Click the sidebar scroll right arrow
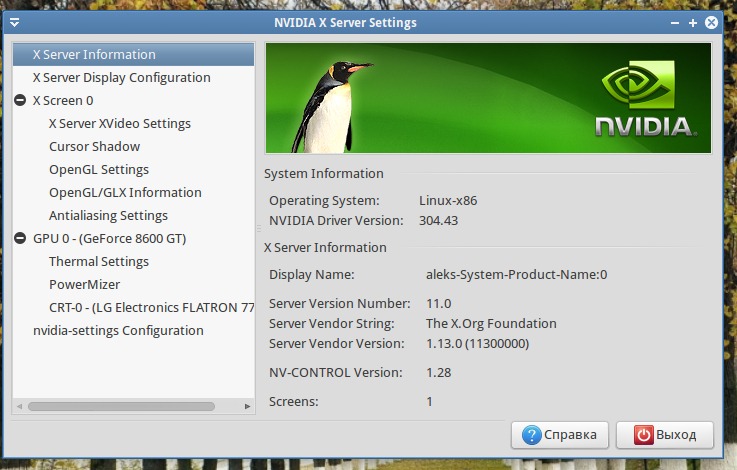 (247, 406)
